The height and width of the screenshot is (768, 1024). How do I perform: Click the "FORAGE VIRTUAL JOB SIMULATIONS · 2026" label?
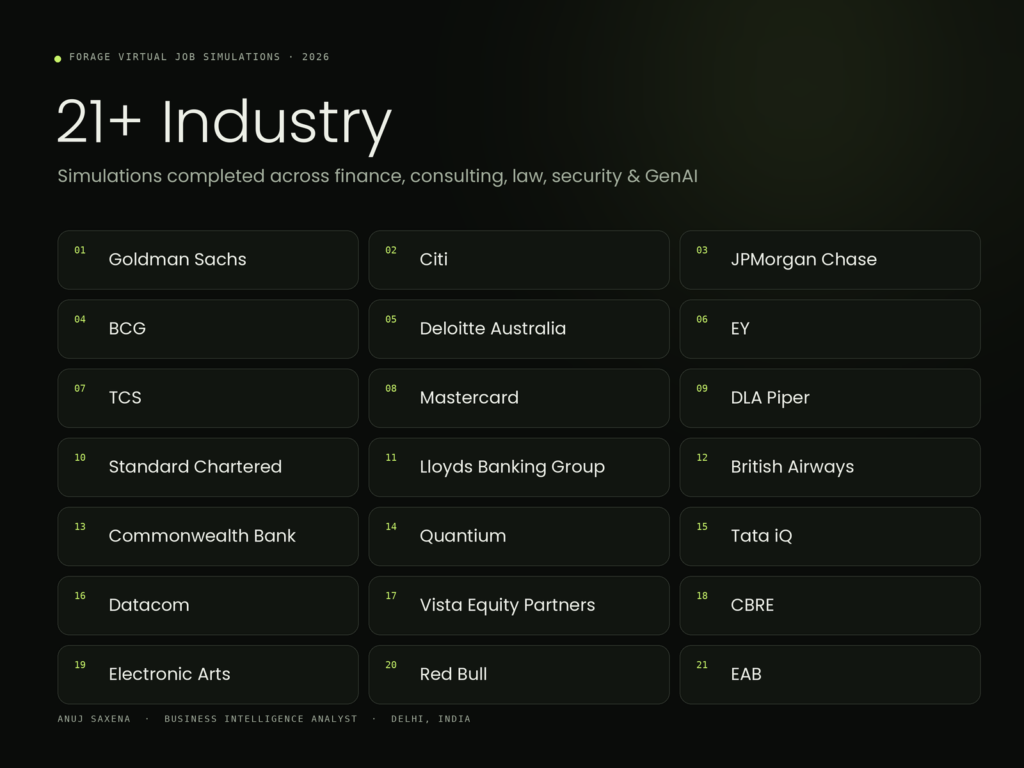[x=199, y=57]
